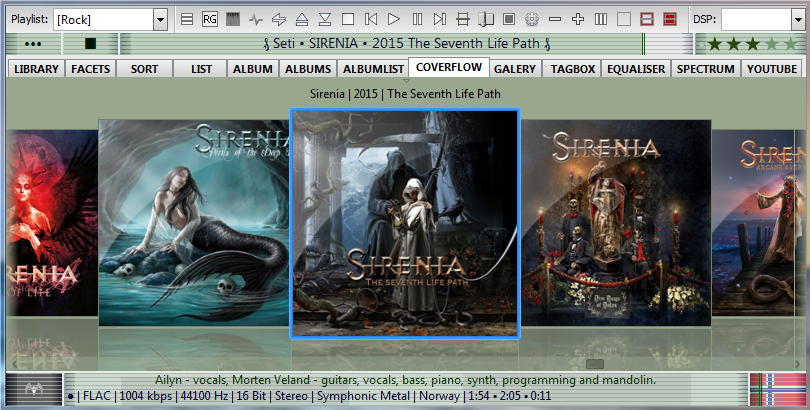Toggle the red outlined split-panel layout icon
This screenshot has width=810, height=410.
(647, 20)
